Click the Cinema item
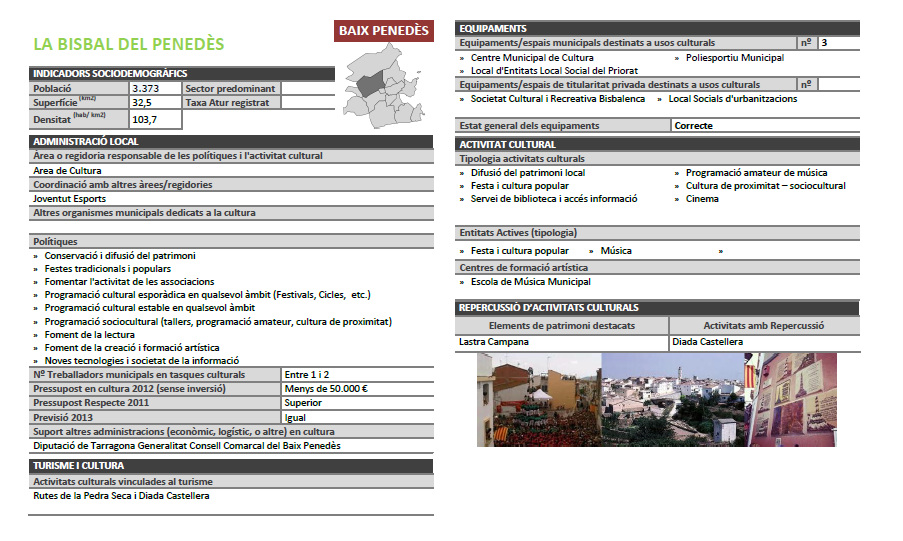 click(x=702, y=199)
